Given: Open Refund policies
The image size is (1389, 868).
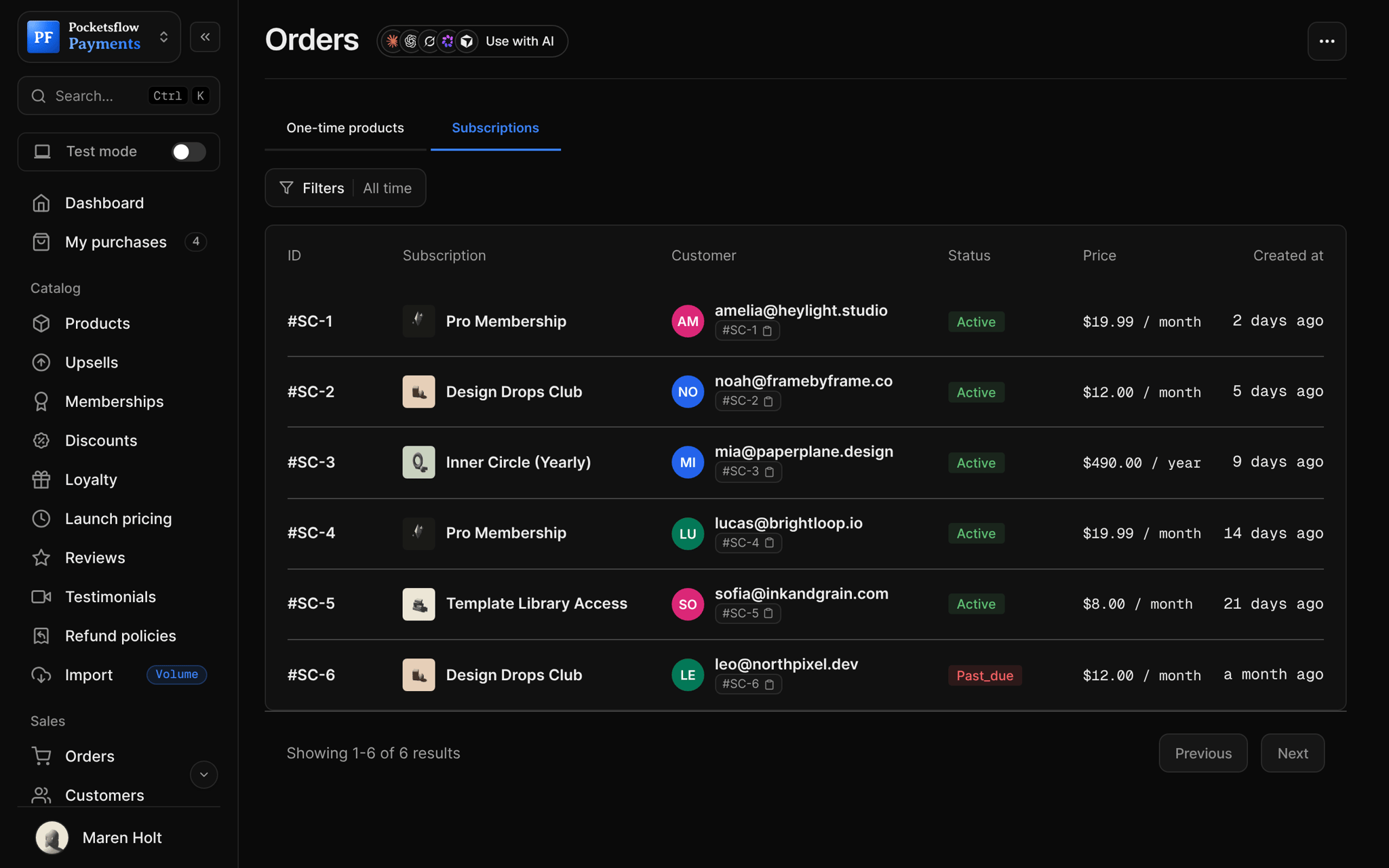Looking at the screenshot, I should point(120,636).
